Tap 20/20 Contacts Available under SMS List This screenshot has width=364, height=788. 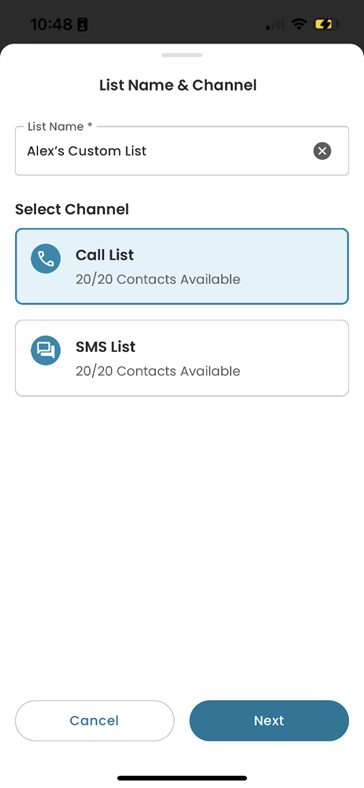[x=158, y=371]
